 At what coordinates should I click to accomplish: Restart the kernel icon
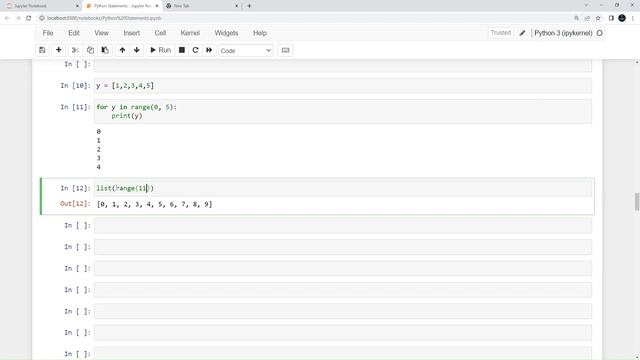pyautogui.click(x=196, y=50)
